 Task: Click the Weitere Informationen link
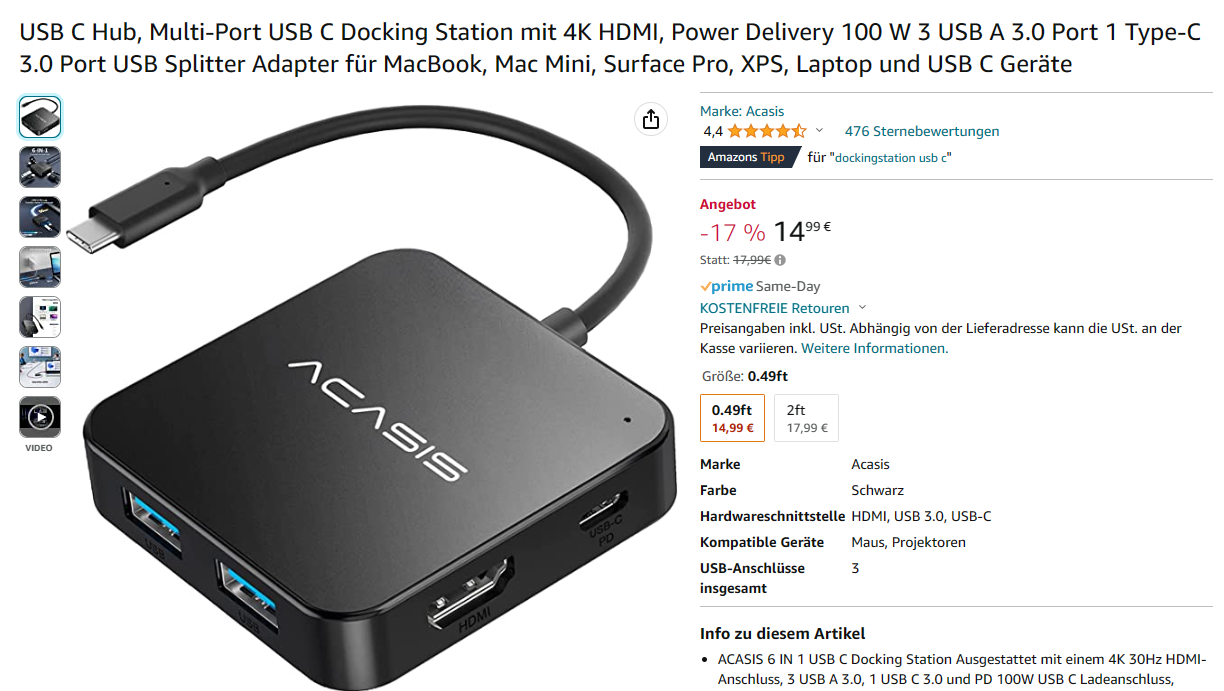[875, 348]
